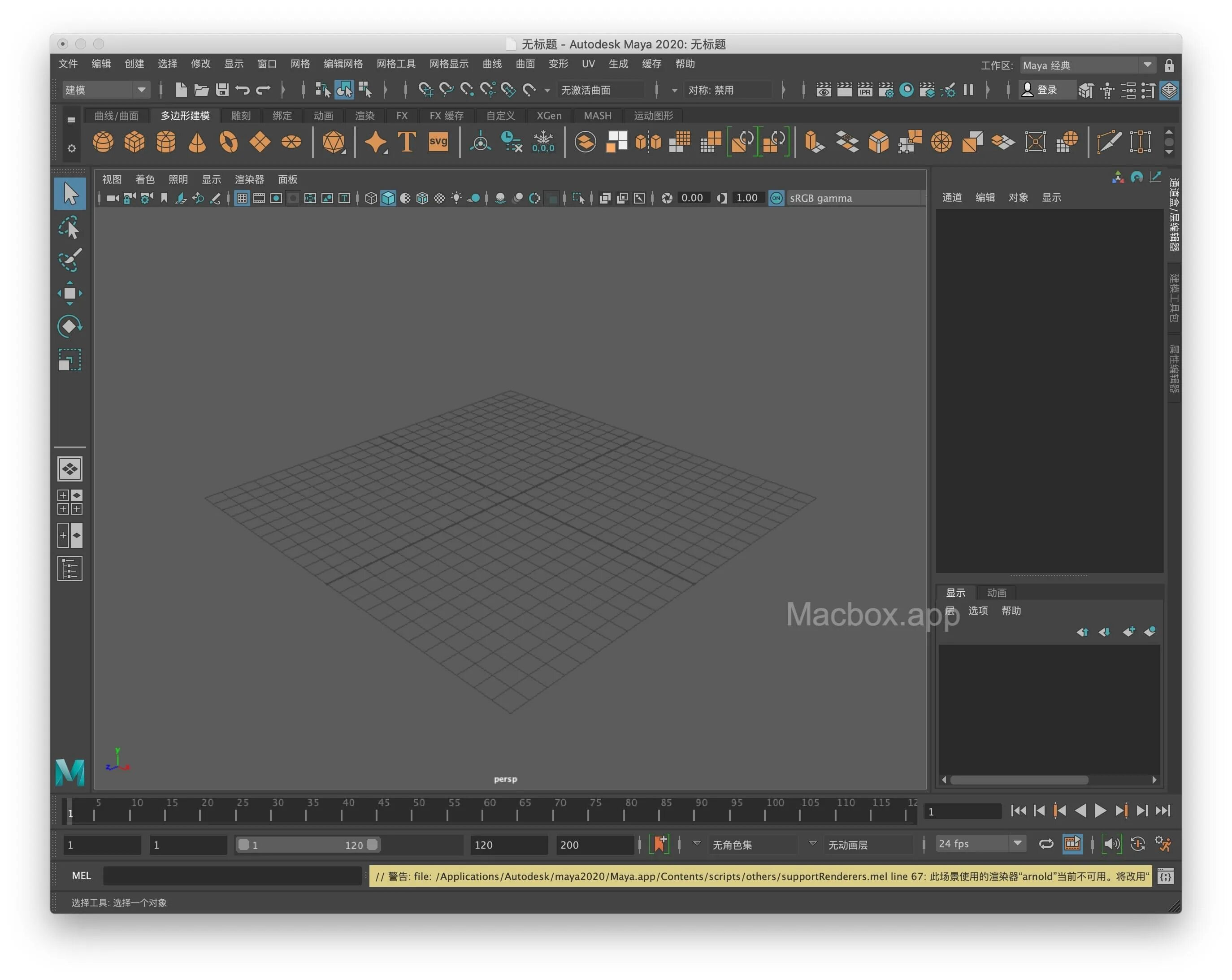1232x980 pixels.
Task: Switch to the 雕刻 shelf tab
Action: click(241, 116)
